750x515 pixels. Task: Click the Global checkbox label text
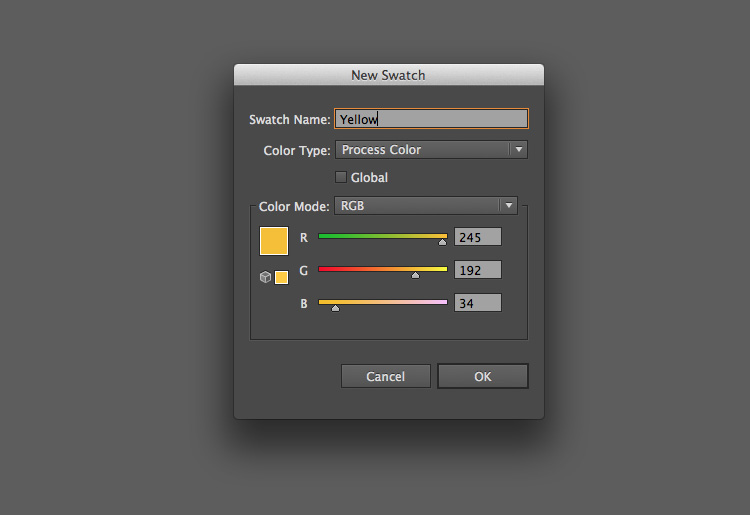coord(369,178)
